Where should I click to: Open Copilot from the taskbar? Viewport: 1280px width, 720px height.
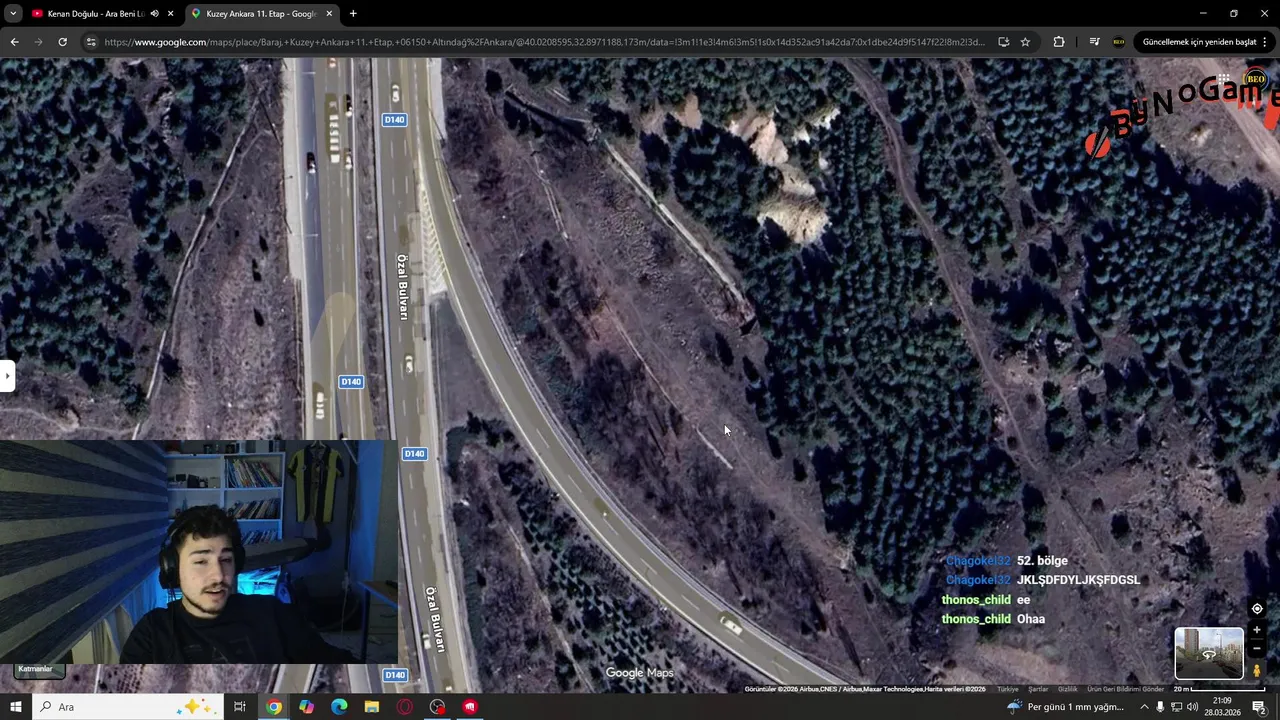pyautogui.click(x=307, y=707)
